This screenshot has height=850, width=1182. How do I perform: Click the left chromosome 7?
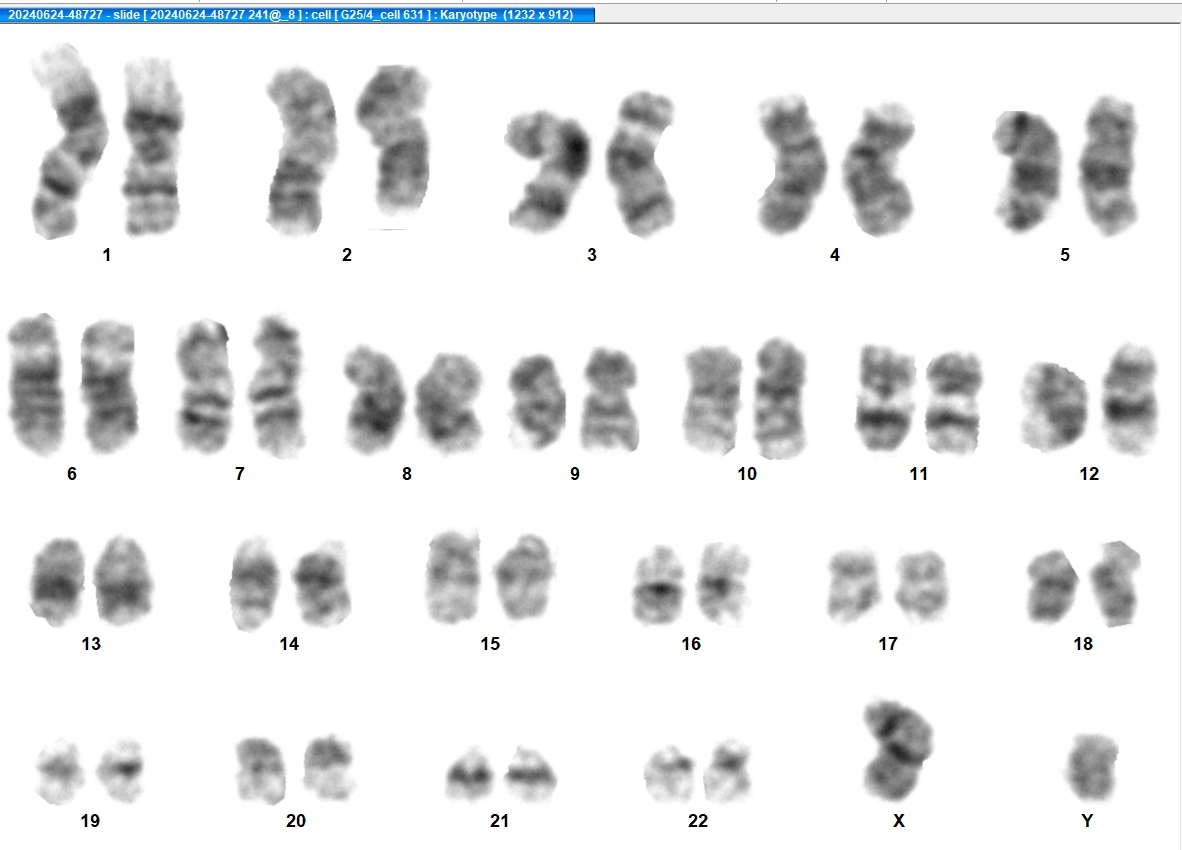click(x=204, y=386)
